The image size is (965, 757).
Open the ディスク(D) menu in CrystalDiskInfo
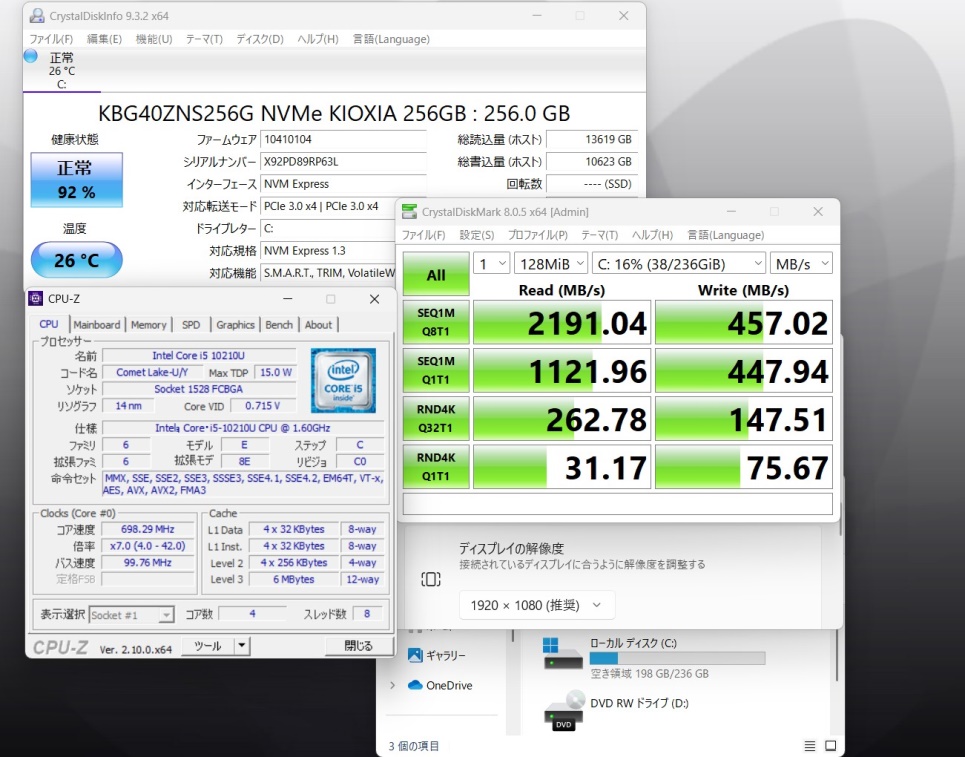260,39
